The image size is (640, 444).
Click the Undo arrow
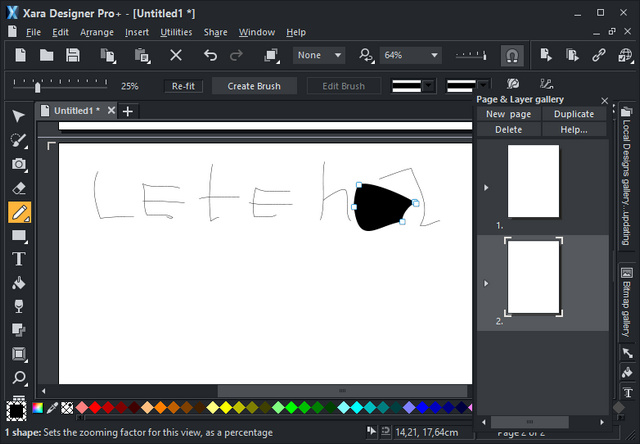[x=210, y=55]
